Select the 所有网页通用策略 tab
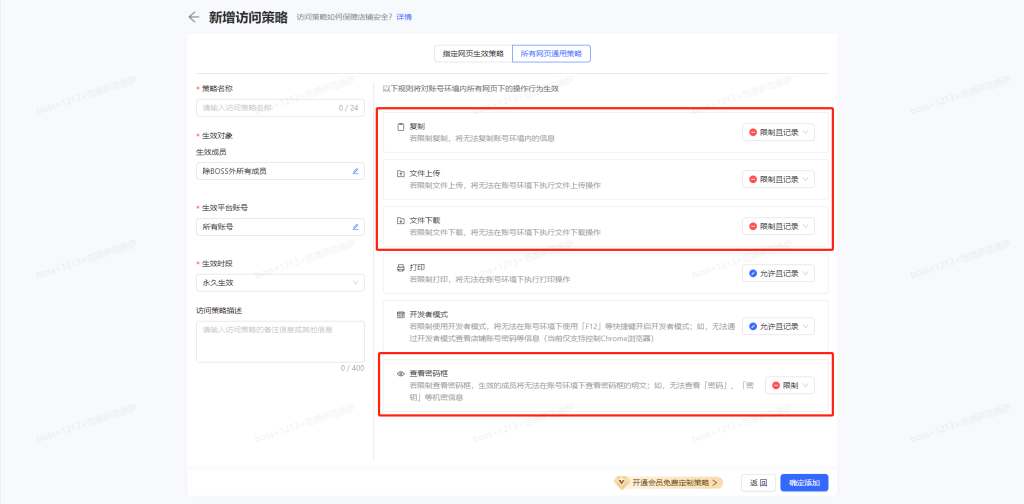 (550, 53)
